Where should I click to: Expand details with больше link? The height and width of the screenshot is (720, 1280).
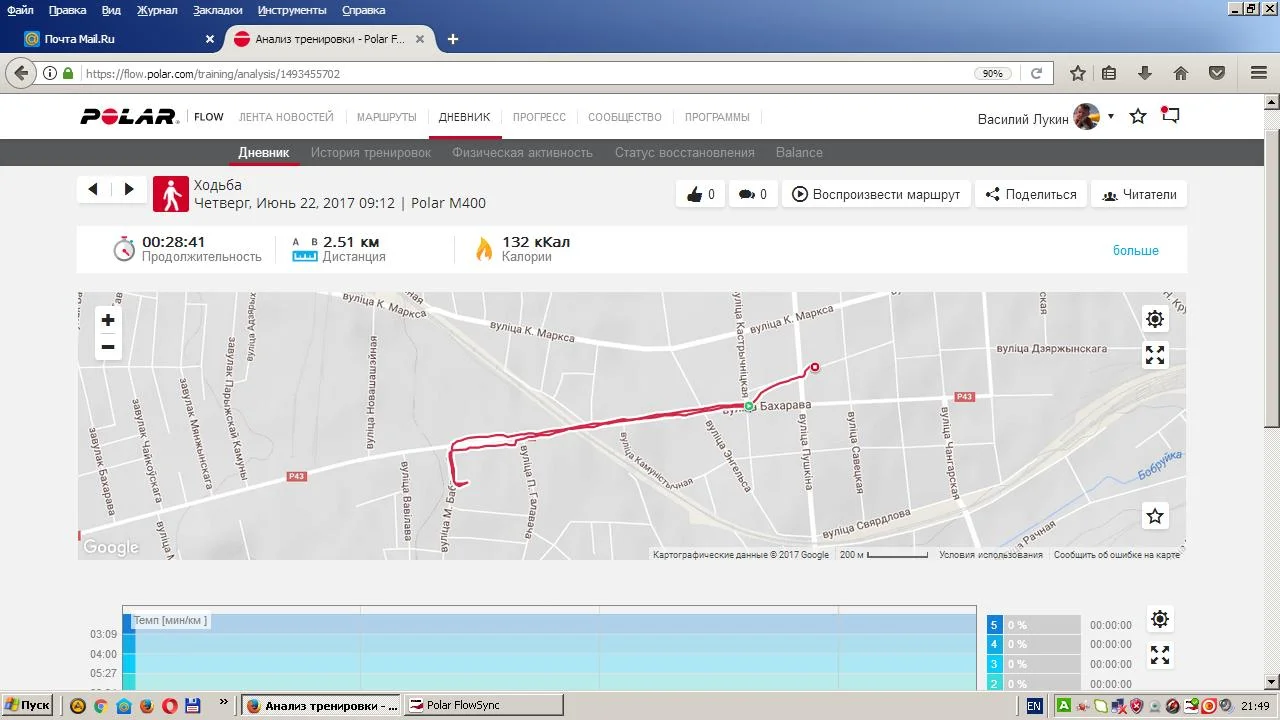[1136, 250]
